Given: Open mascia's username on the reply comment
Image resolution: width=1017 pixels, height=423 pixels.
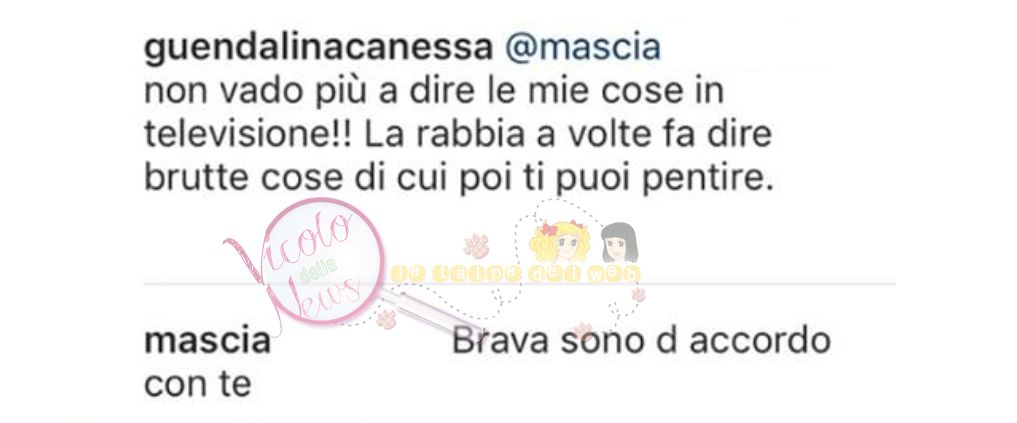Looking at the screenshot, I should pyautogui.click(x=207, y=341).
